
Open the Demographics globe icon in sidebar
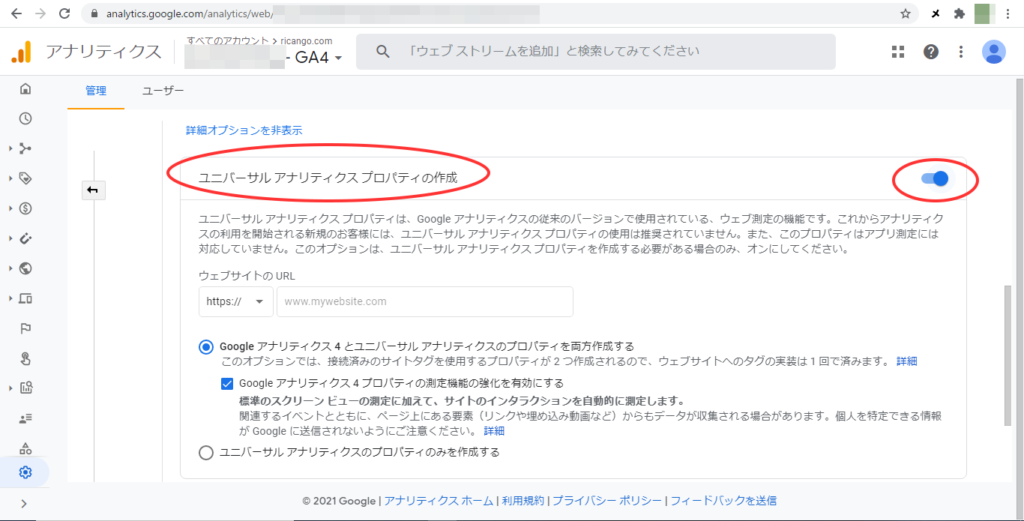[x=25, y=268]
